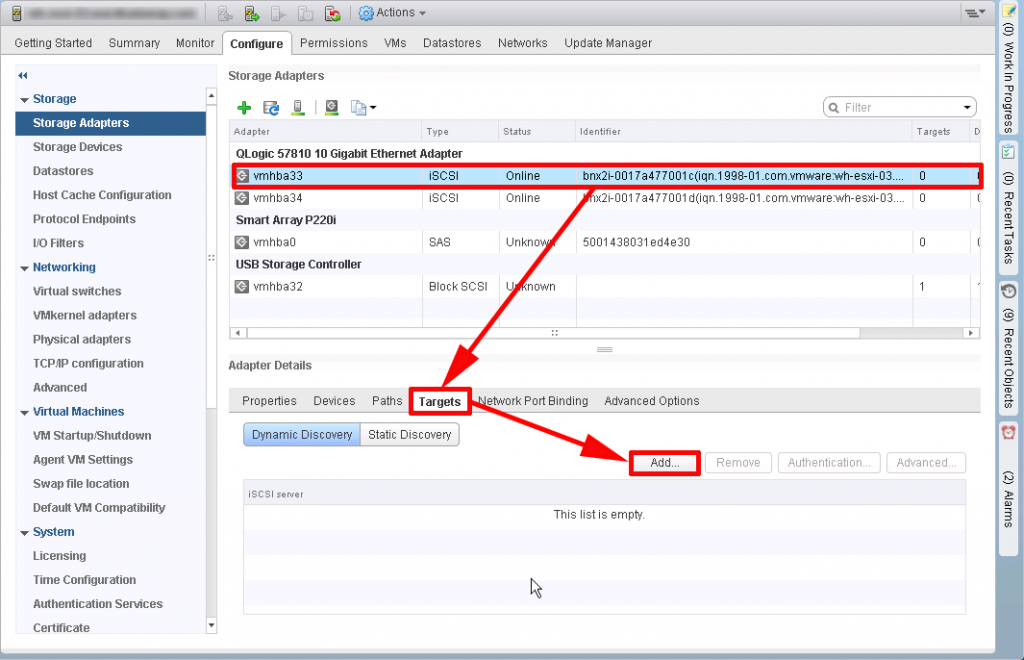Add a new software storage adapter
This screenshot has width=1024, height=660.
(x=244, y=107)
